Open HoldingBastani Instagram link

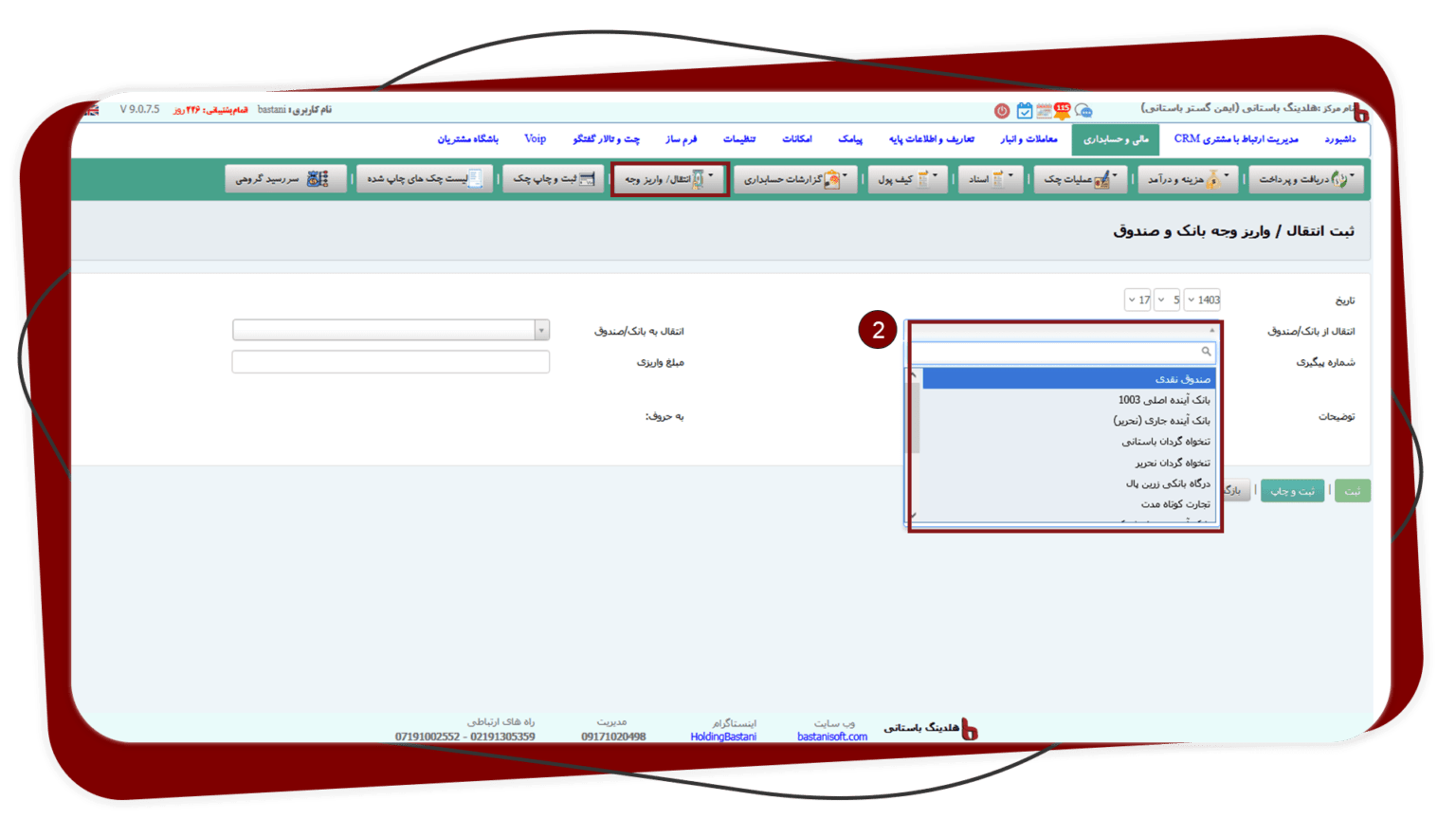[723, 737]
